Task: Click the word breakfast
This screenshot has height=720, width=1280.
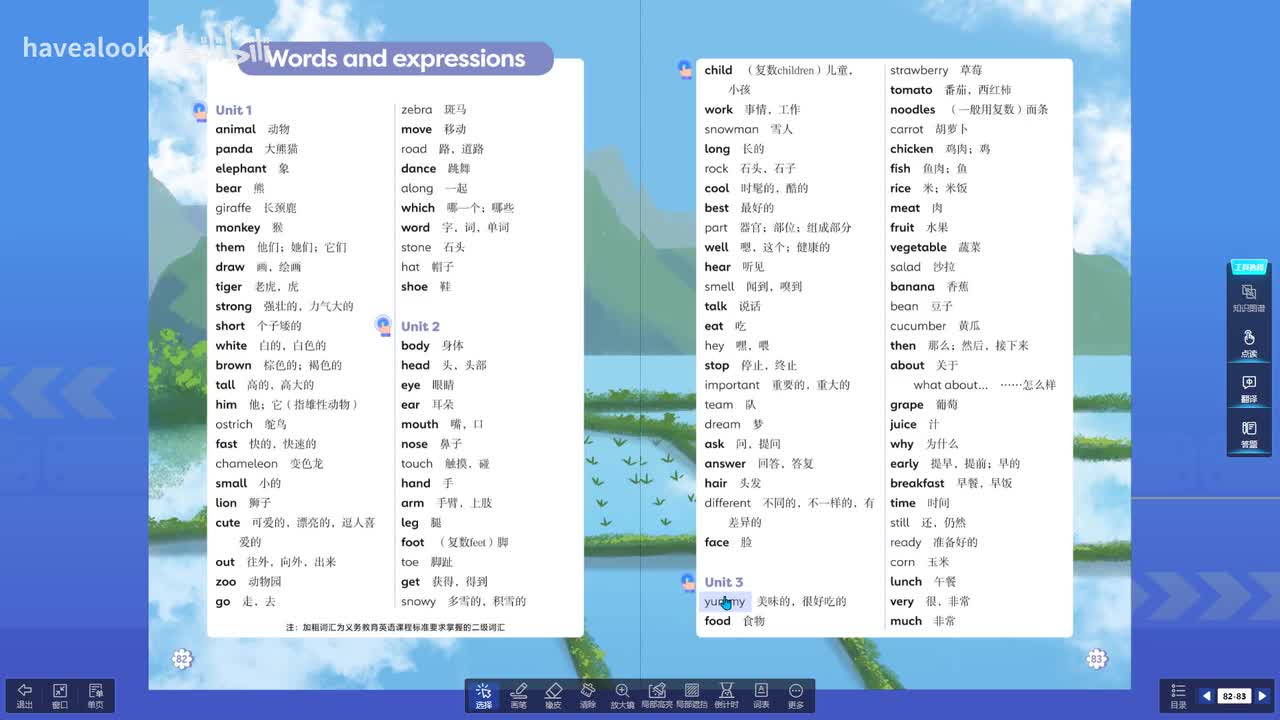Action: coord(917,483)
